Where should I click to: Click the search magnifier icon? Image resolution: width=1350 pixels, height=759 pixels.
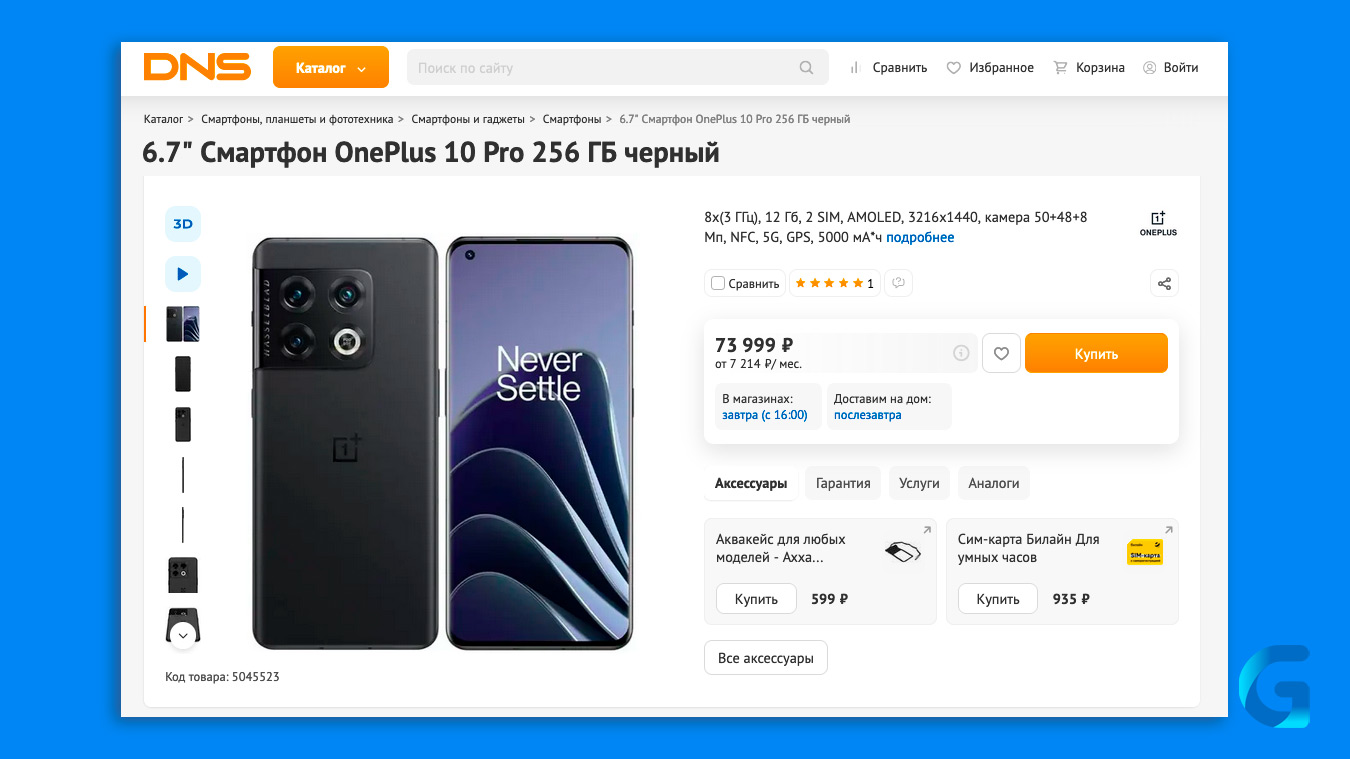coord(806,68)
